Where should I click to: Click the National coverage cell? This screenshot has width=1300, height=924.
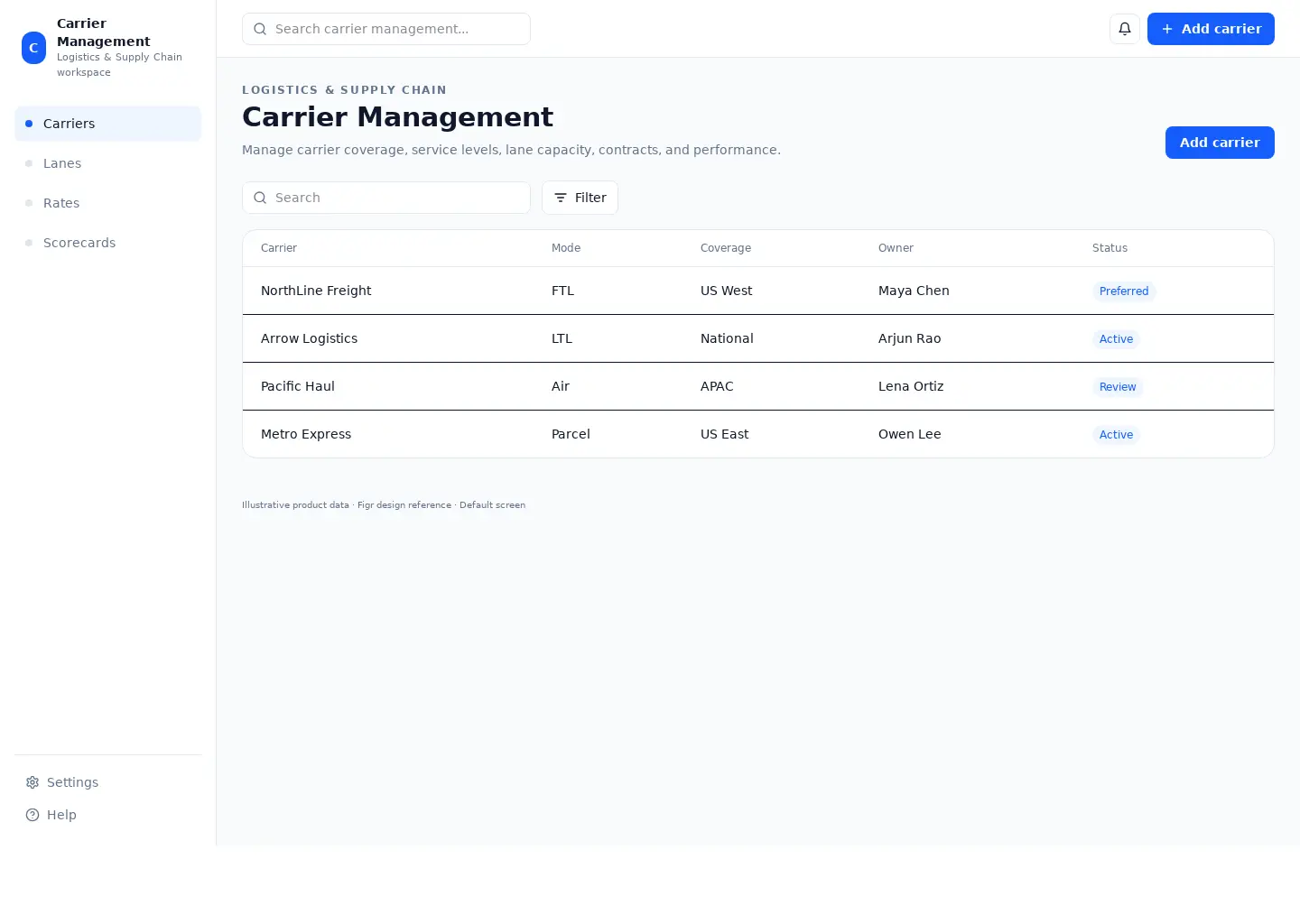click(727, 338)
